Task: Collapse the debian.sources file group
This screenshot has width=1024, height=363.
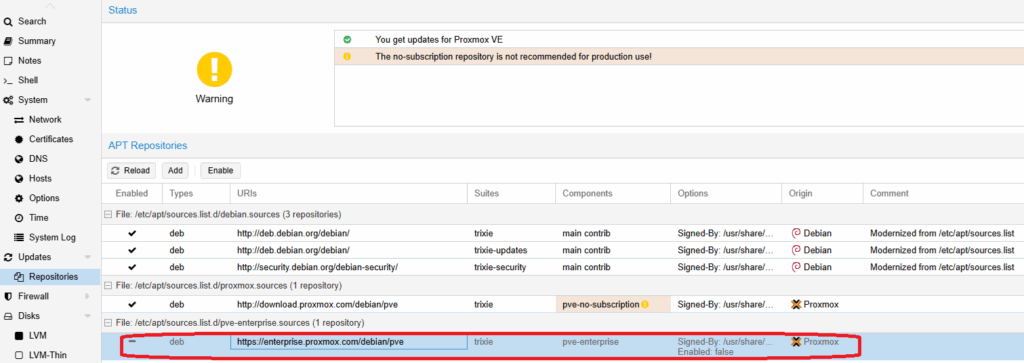Action: 108,214
